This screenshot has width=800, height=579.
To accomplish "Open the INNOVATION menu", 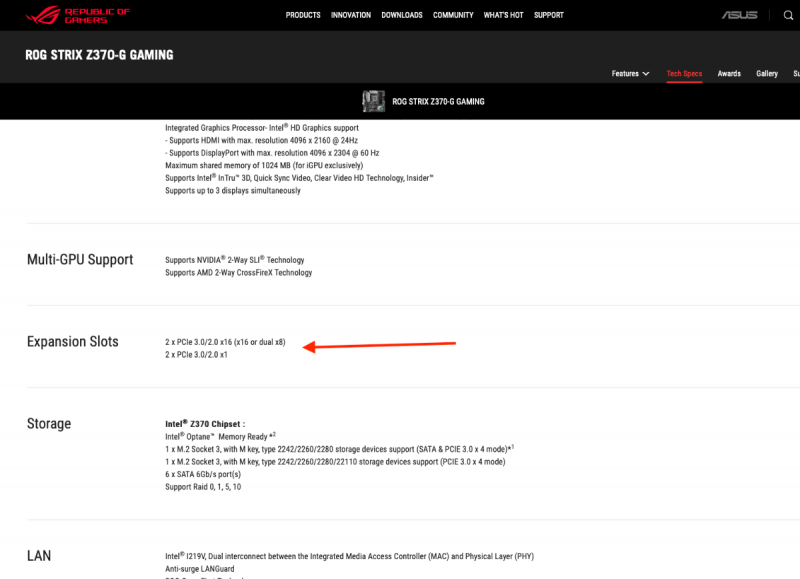I will (351, 15).
